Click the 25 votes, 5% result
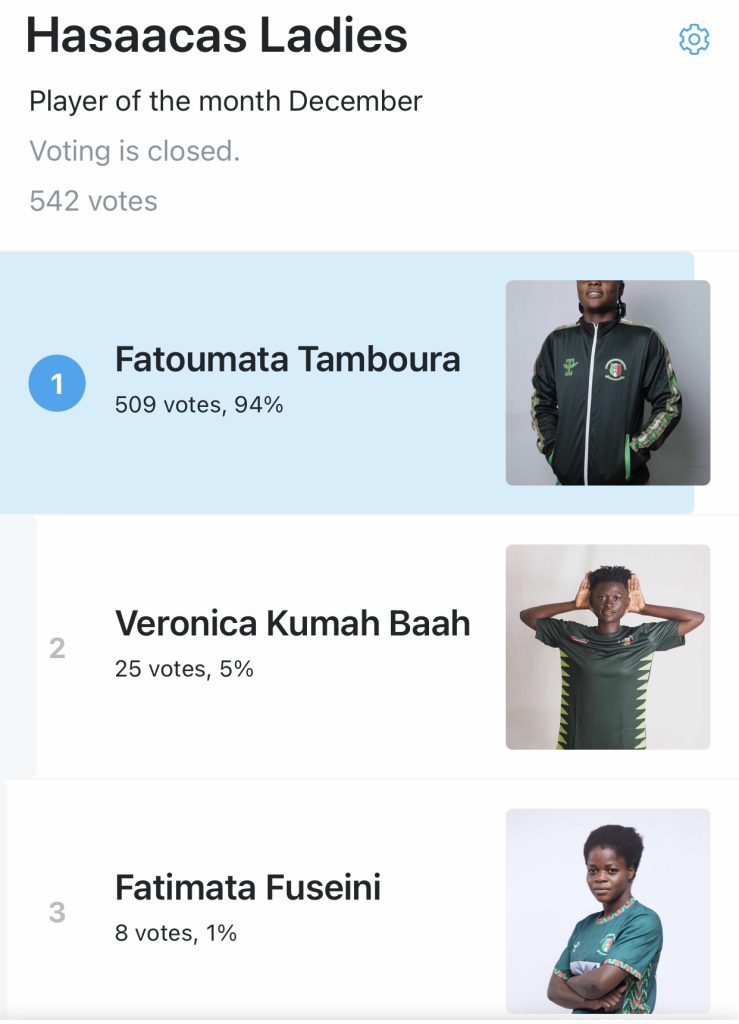This screenshot has width=739, height=1024. pos(184,669)
